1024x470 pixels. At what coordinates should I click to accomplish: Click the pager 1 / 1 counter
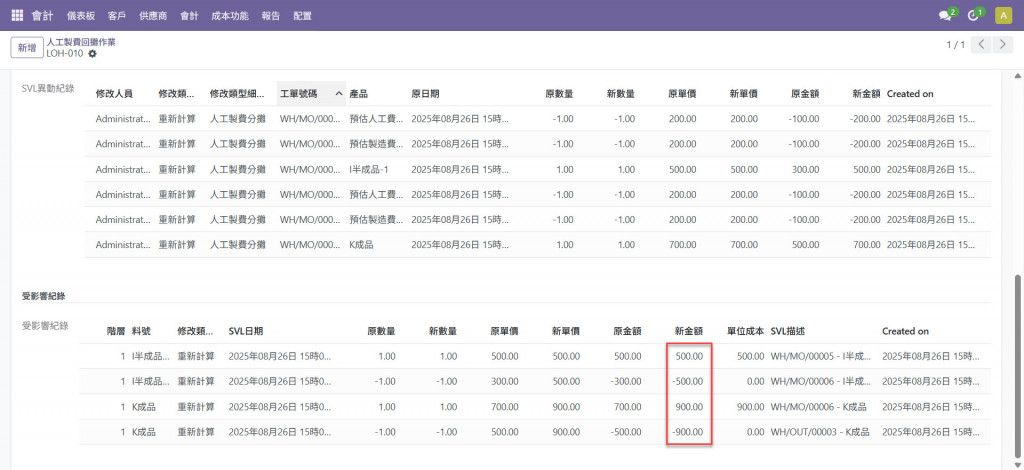coord(955,45)
